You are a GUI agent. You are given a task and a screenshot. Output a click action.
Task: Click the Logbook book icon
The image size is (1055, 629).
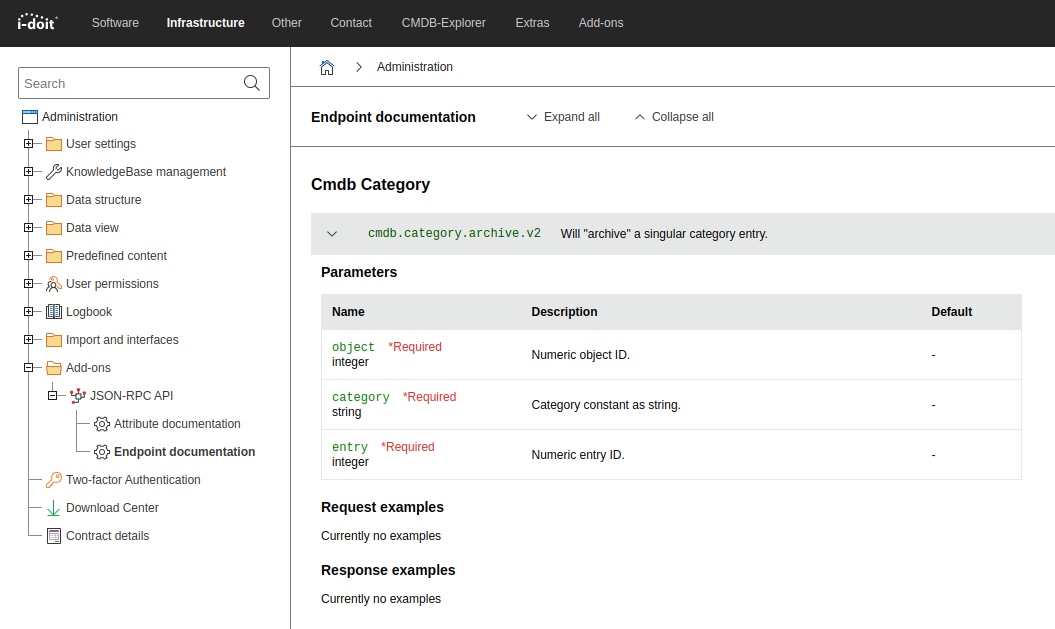pyautogui.click(x=53, y=311)
